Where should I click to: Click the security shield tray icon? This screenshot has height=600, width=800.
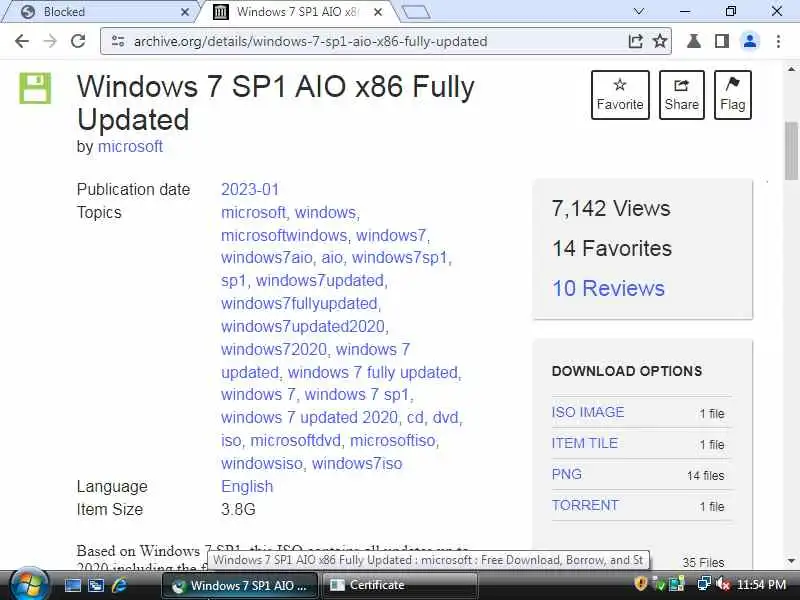pyautogui.click(x=640, y=583)
